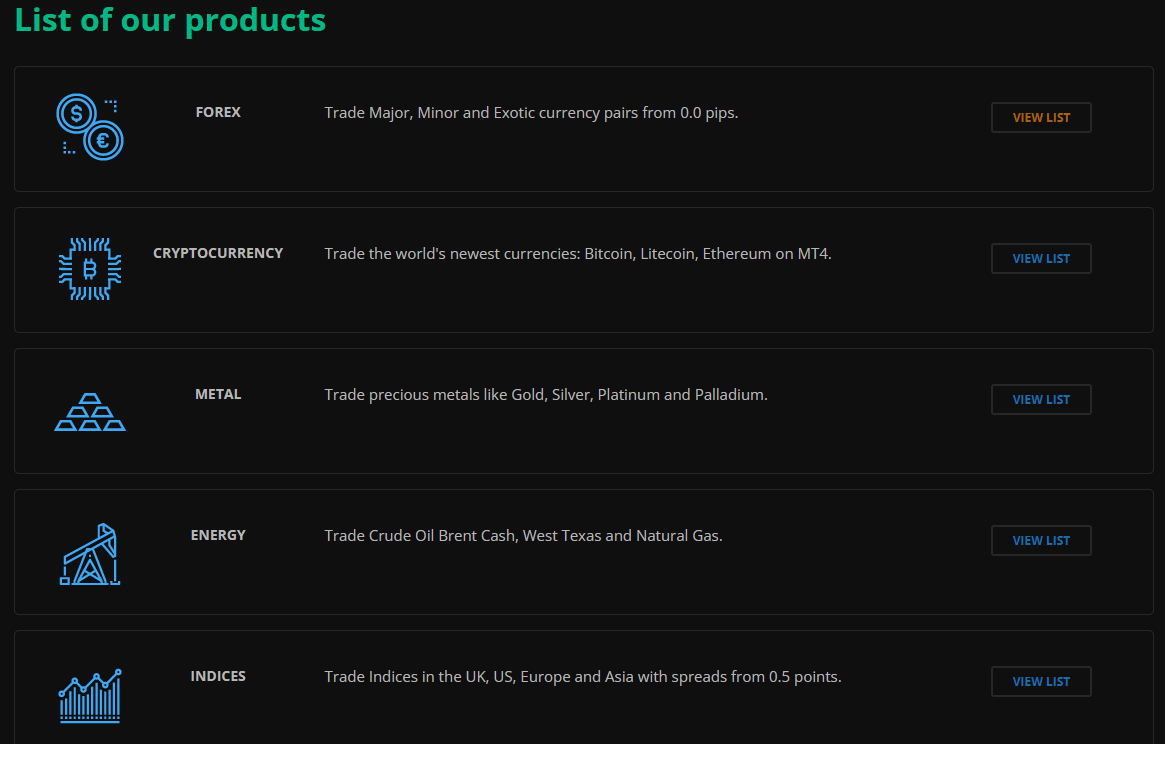1165x758 pixels.
Task: Open the Indices VIEW LIST button
Action: pos(1041,681)
